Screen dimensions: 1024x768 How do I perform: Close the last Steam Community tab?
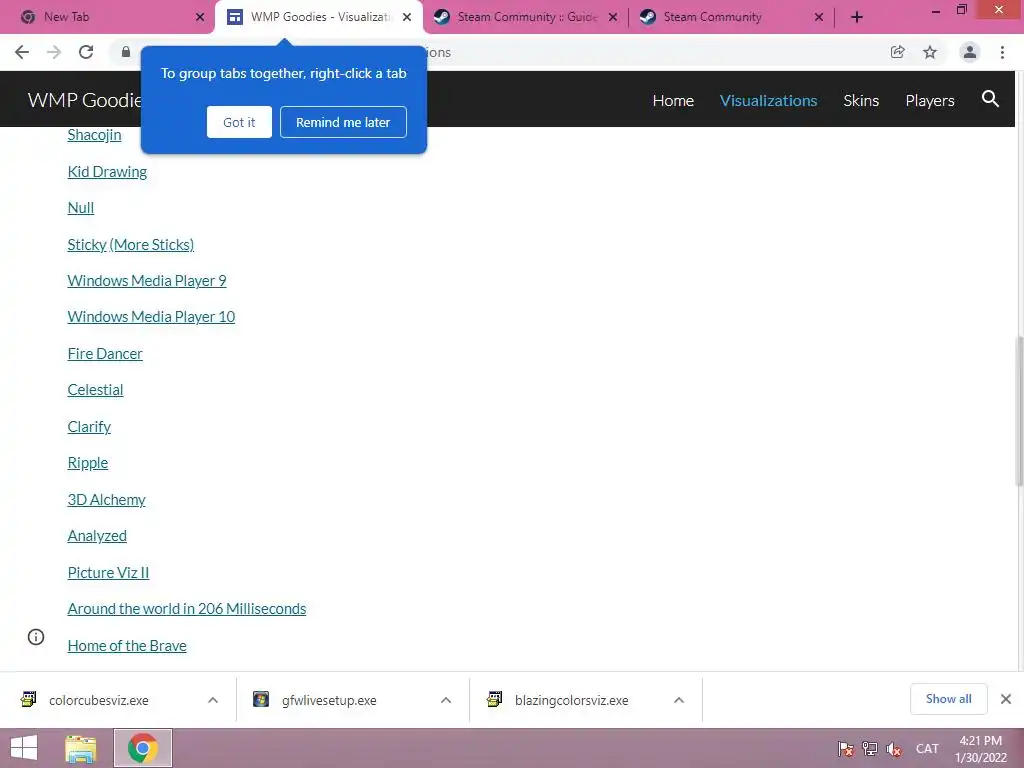[x=819, y=18]
